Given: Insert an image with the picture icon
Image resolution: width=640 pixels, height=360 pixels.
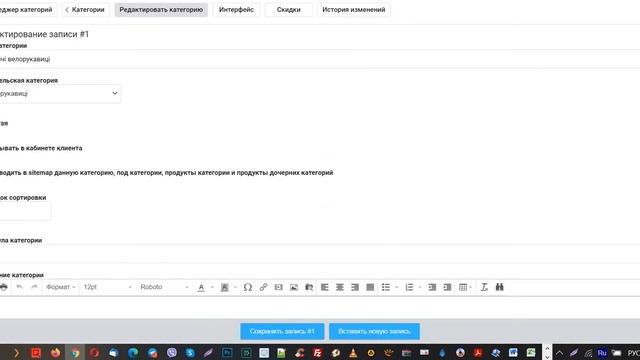Looking at the screenshot, I should click(294, 287).
